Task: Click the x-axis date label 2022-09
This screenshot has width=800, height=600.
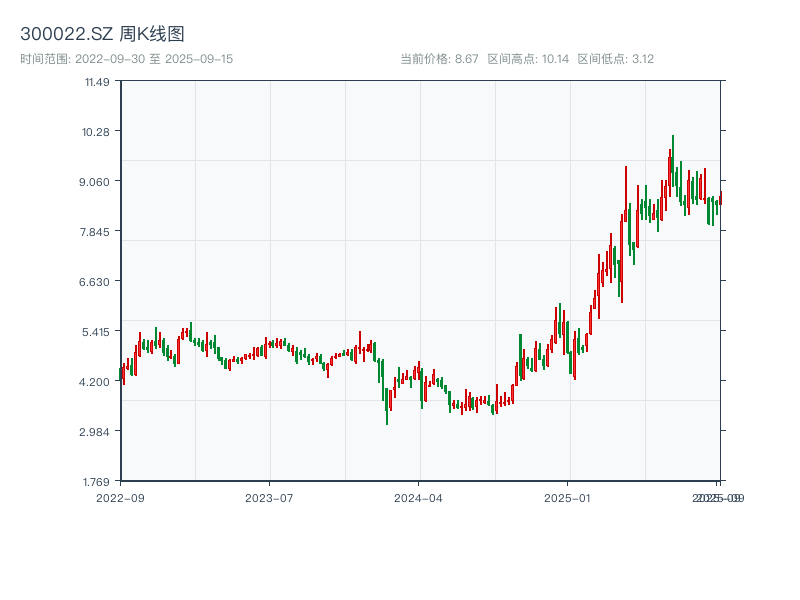Action: pos(120,498)
